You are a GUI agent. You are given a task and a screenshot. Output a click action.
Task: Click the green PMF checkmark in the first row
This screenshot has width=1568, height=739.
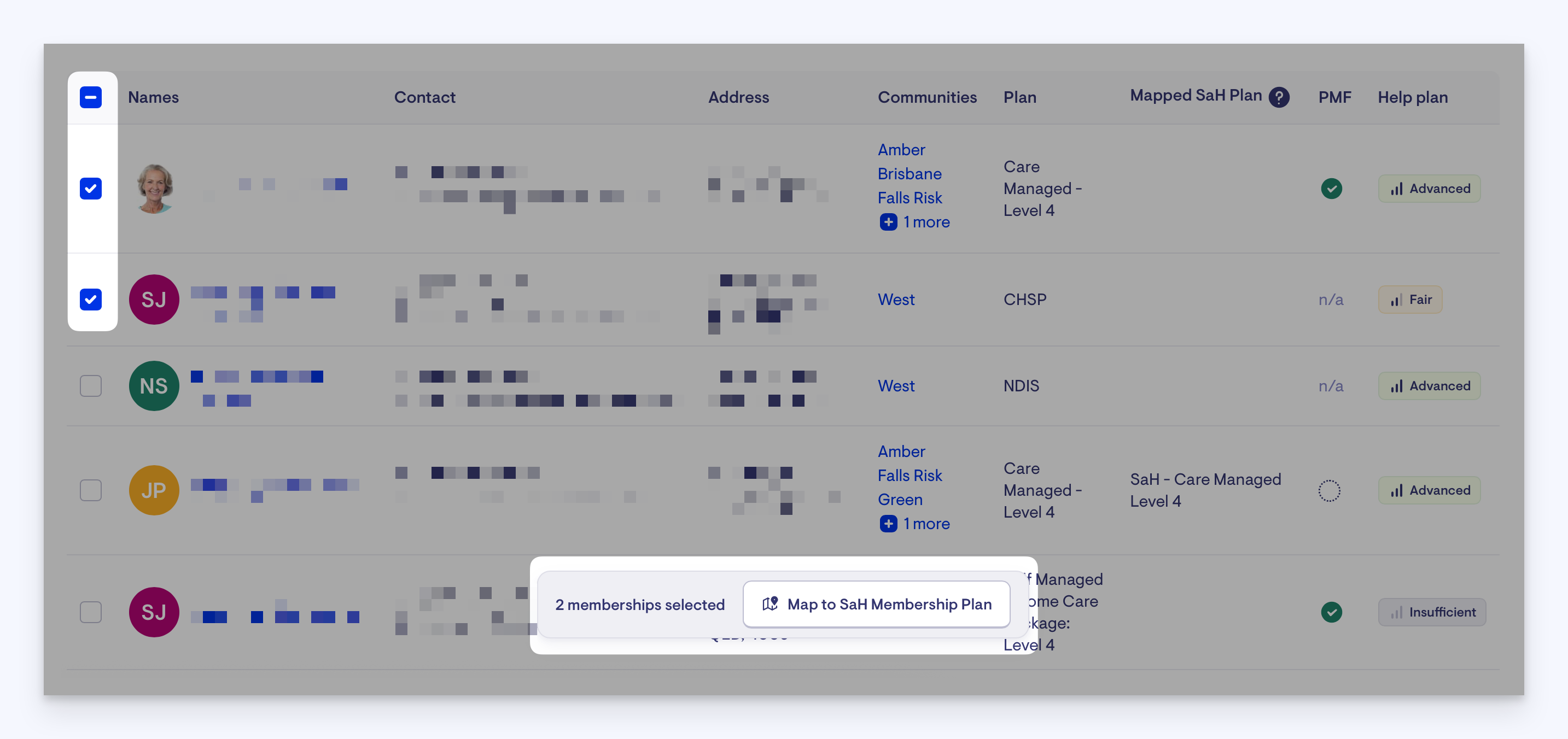click(x=1331, y=189)
